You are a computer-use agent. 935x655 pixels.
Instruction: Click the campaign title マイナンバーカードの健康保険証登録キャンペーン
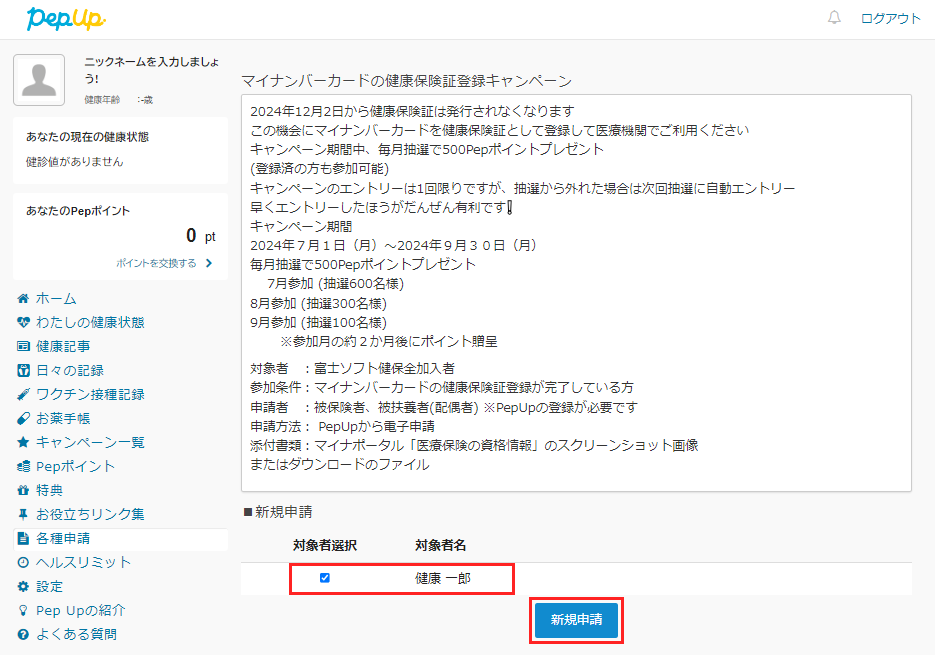point(407,81)
